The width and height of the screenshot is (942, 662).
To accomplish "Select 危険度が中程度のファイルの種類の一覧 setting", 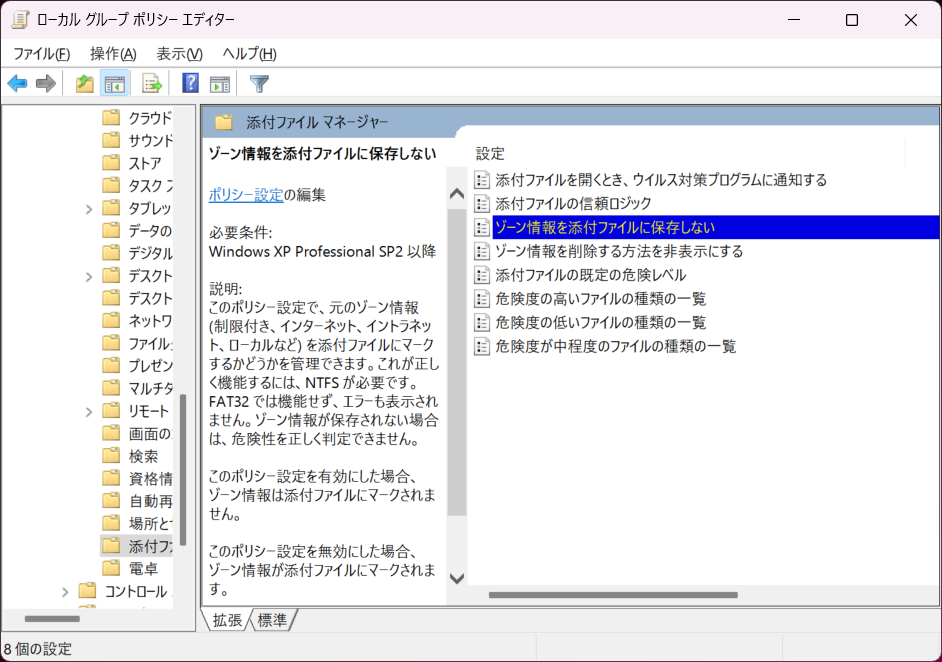I will (616, 346).
